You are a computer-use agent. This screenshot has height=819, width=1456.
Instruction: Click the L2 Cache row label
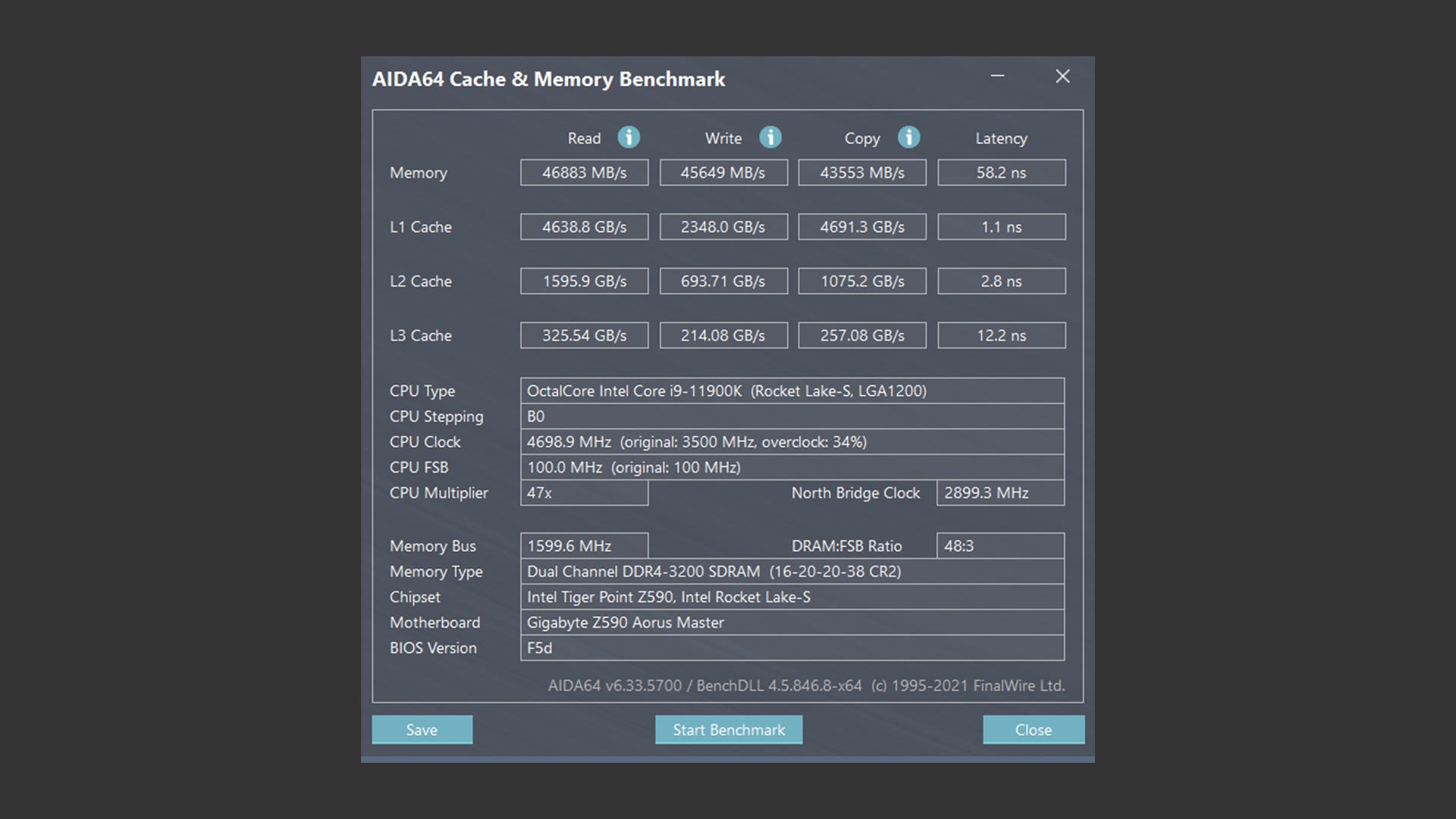421,281
